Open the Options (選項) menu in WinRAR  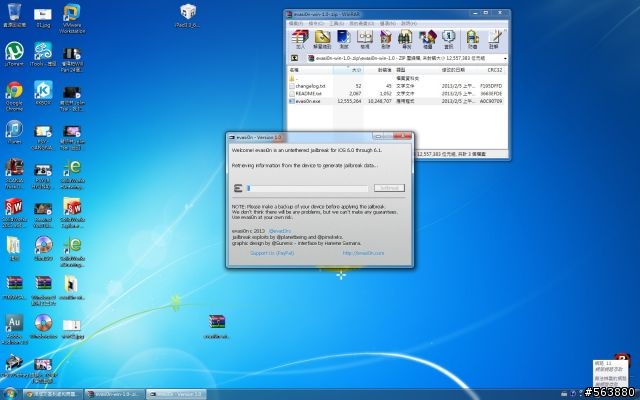point(387,24)
